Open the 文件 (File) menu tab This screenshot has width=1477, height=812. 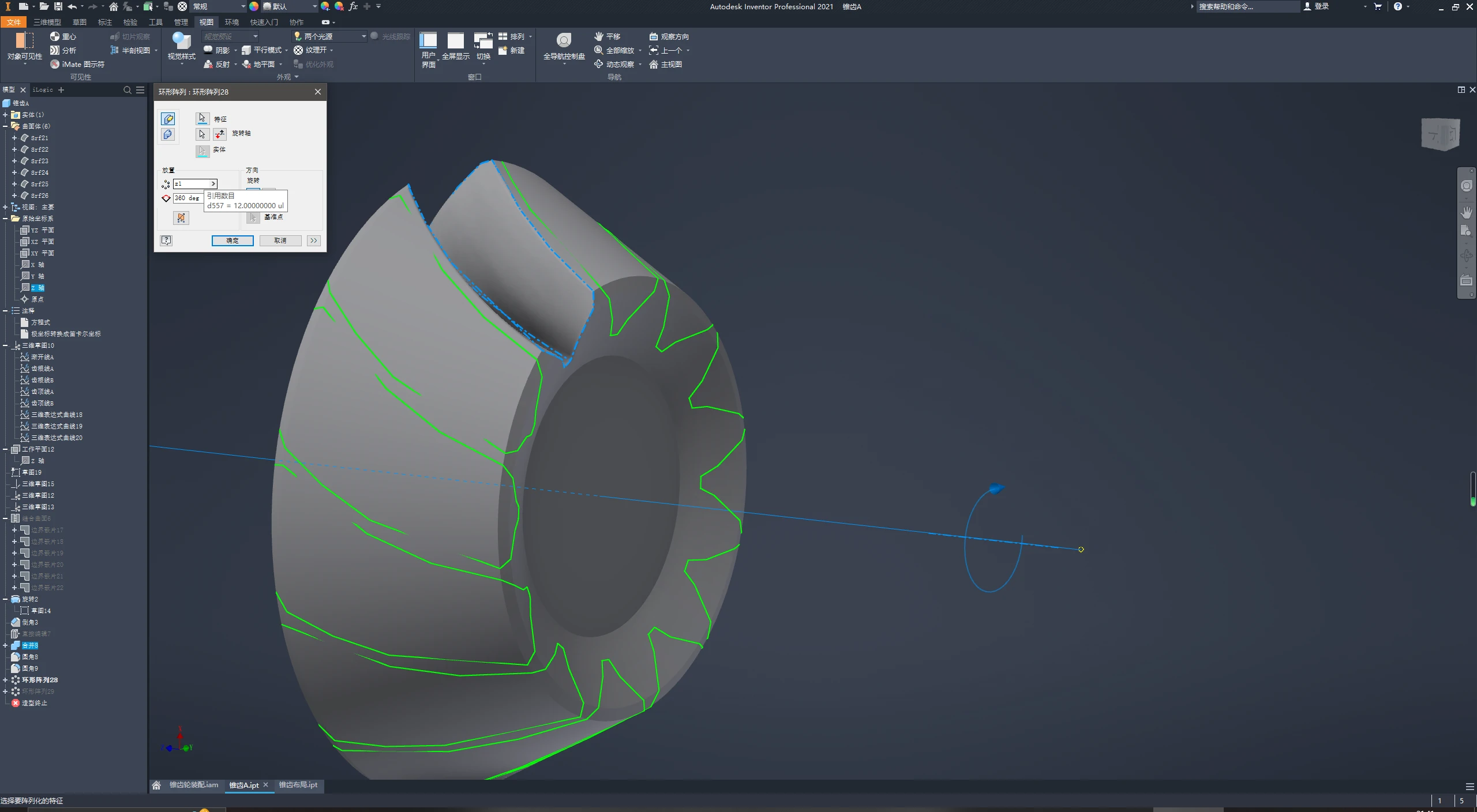(x=14, y=22)
